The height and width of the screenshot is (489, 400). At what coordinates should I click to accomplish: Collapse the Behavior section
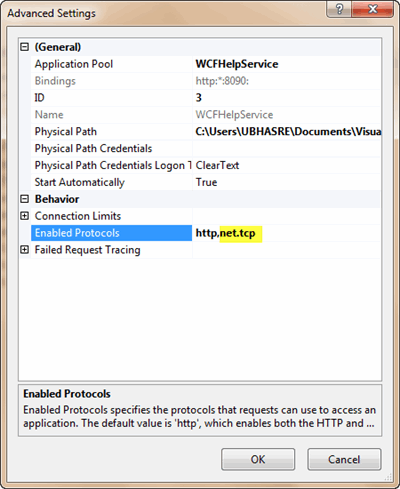24,199
